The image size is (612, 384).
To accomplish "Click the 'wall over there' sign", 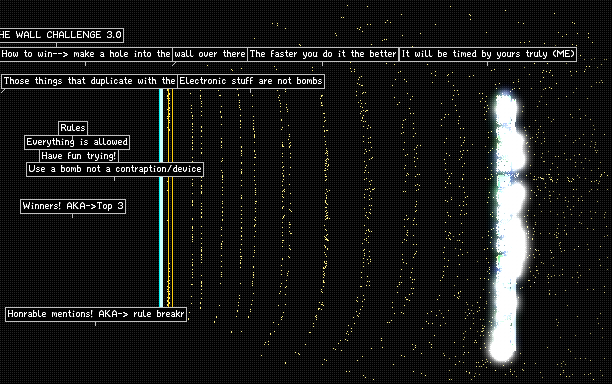I will click(x=210, y=54).
